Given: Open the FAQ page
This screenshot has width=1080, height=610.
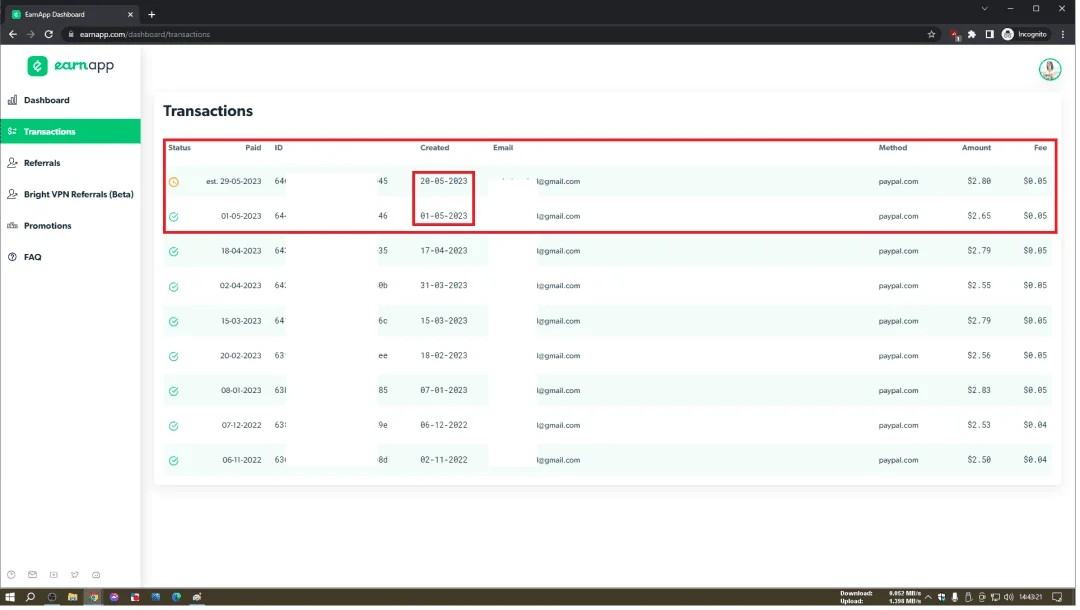Looking at the screenshot, I should point(32,257).
